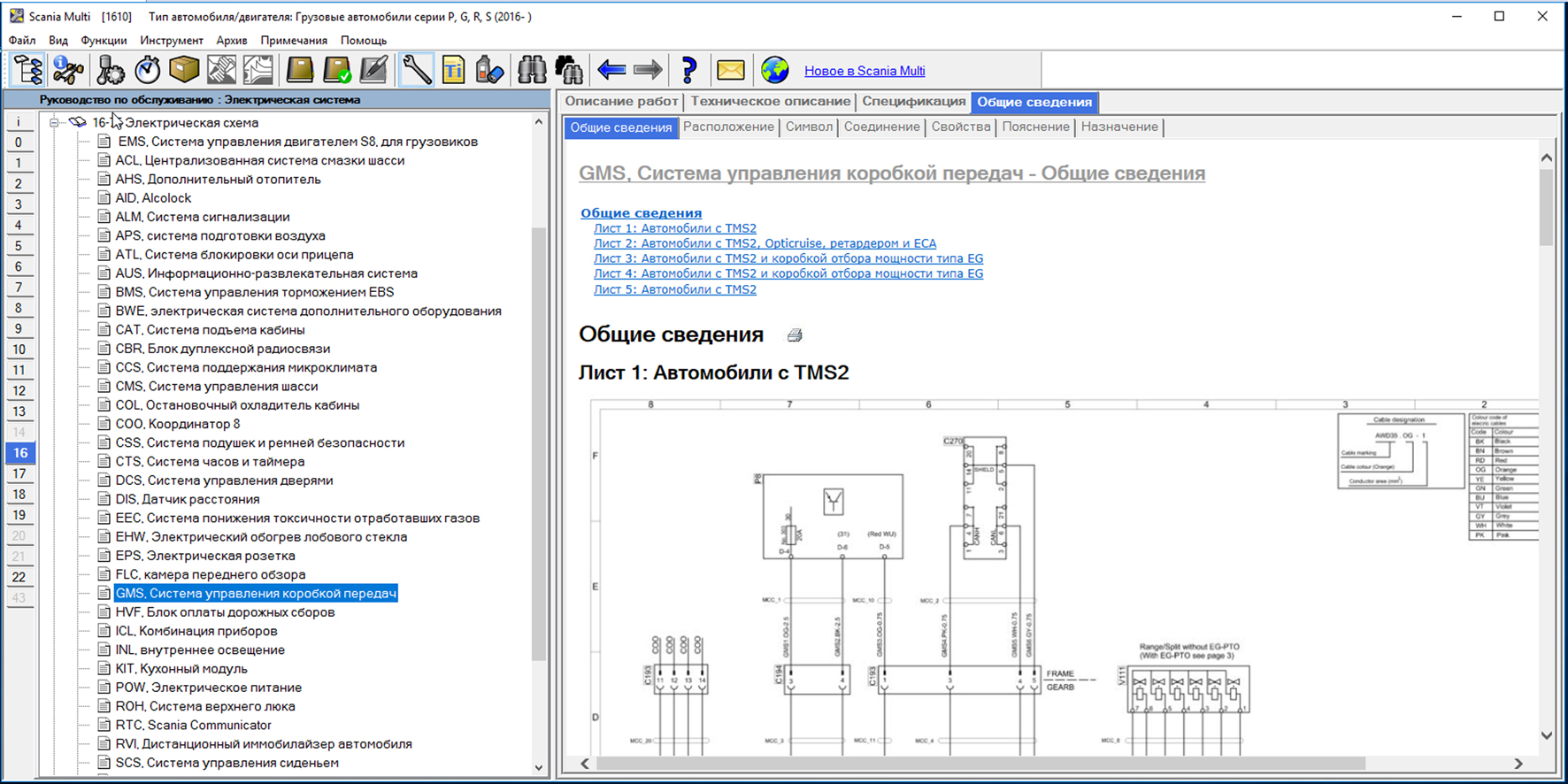Screen dimensions: 1568x784
Task: Click the diagram horizontal scrollbar right arrow
Action: point(1518,763)
